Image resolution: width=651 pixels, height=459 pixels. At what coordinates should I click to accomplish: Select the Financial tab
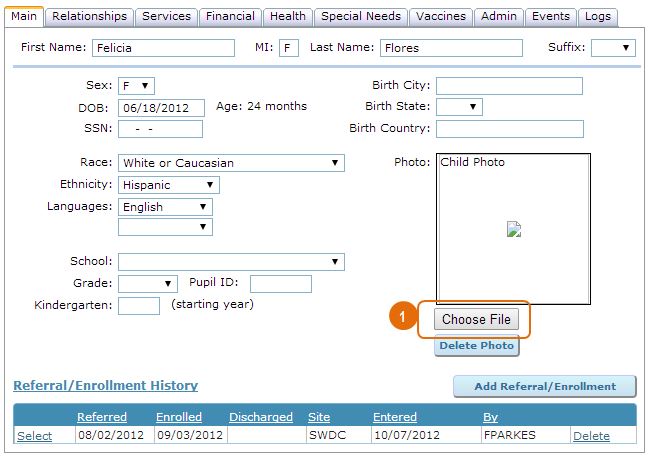(x=229, y=16)
